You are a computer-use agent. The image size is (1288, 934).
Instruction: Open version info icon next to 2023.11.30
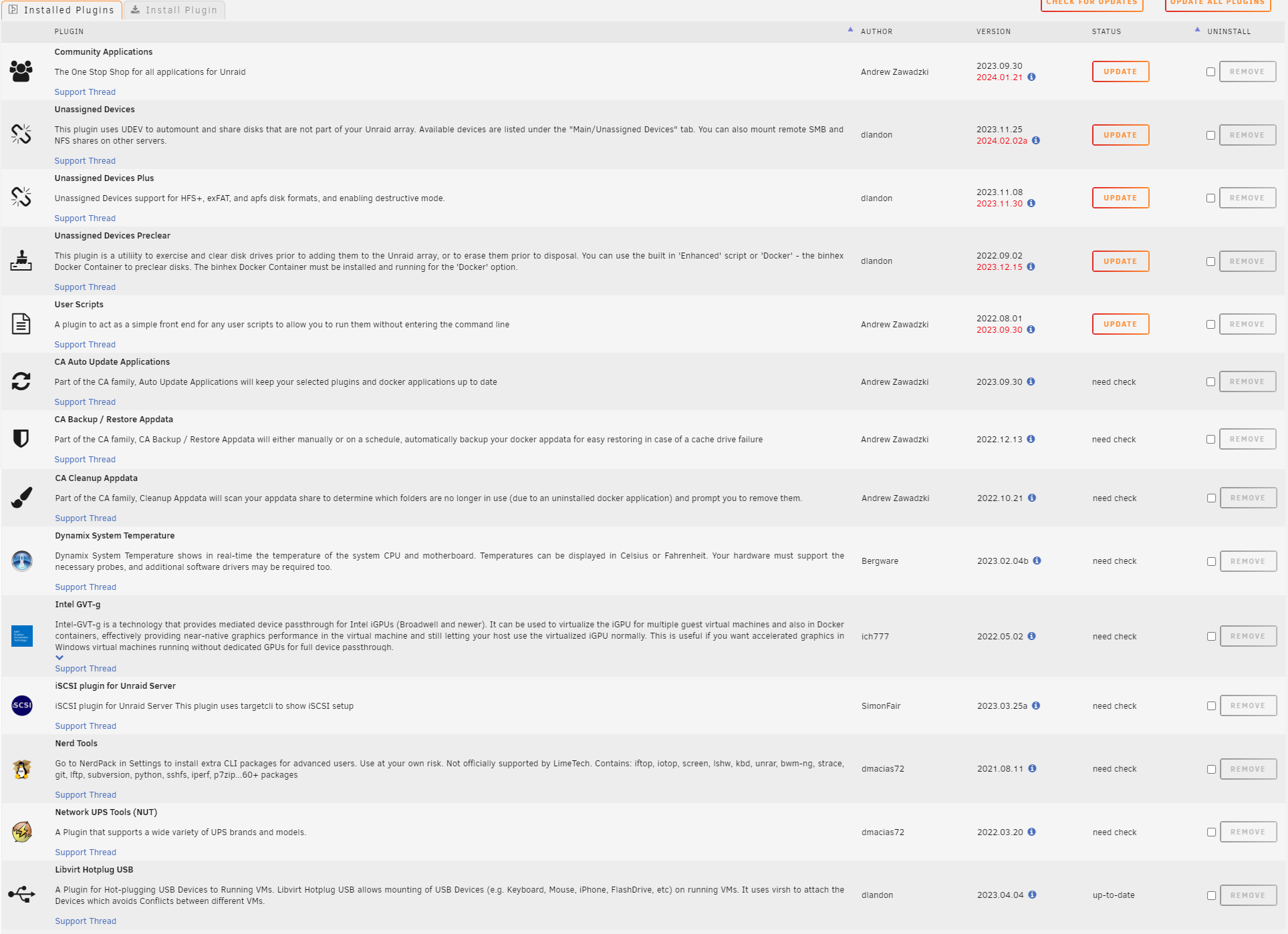(1031, 203)
